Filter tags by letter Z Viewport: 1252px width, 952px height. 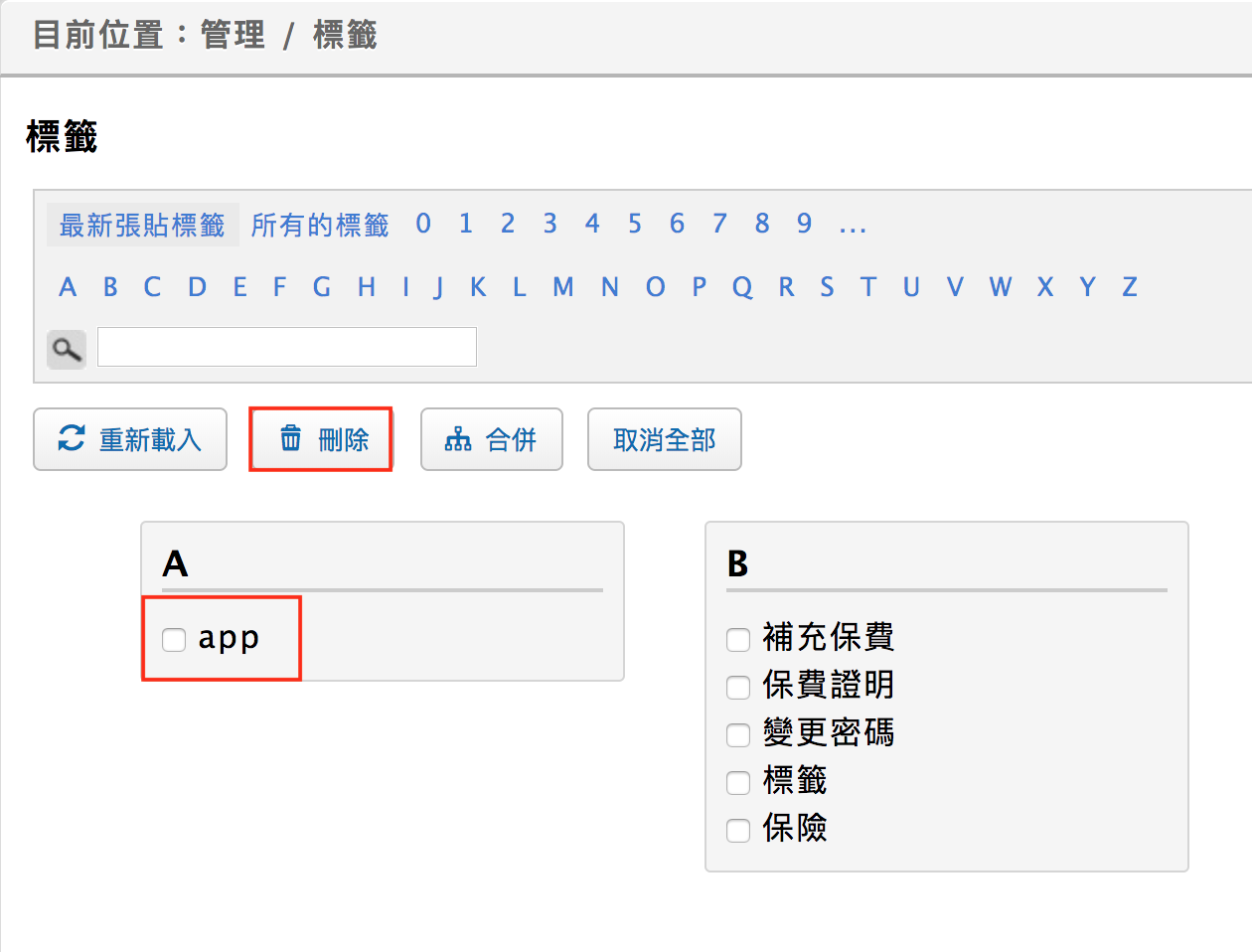tap(1130, 287)
